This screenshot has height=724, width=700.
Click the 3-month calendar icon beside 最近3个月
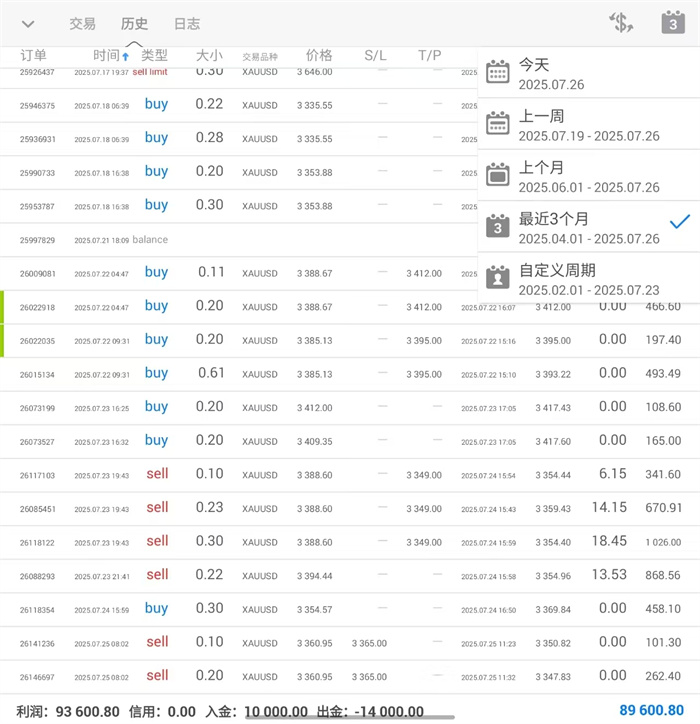pos(498,226)
